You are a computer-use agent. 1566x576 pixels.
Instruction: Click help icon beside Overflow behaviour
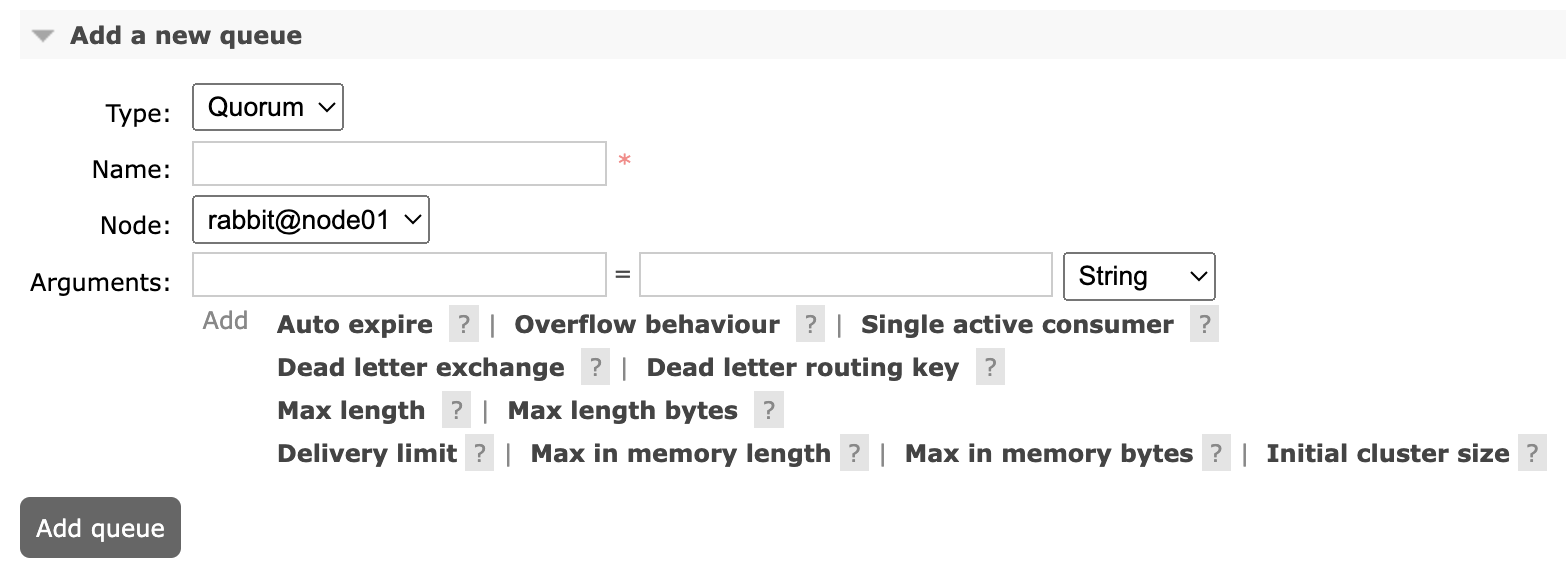coord(810,325)
